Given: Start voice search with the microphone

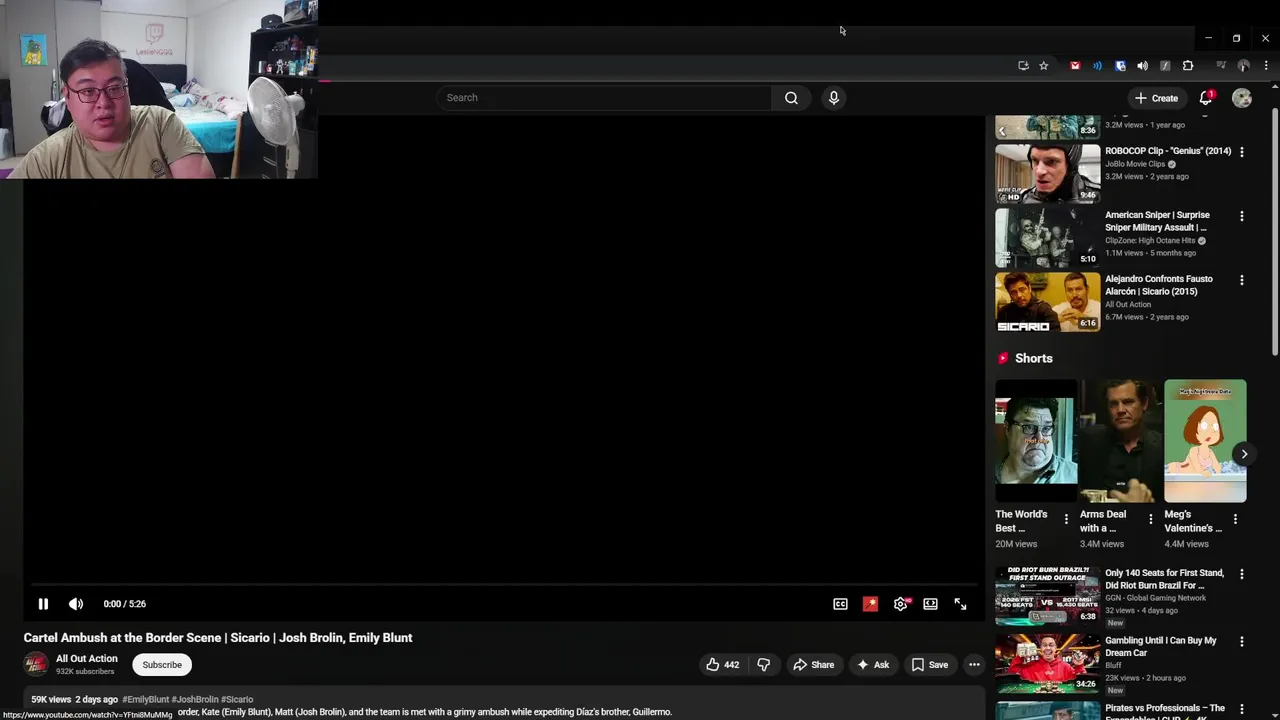Looking at the screenshot, I should click(x=834, y=98).
